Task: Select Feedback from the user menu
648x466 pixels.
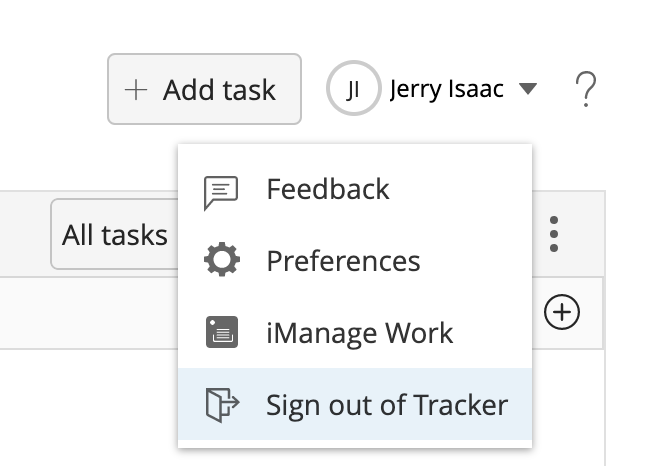Action: (328, 189)
